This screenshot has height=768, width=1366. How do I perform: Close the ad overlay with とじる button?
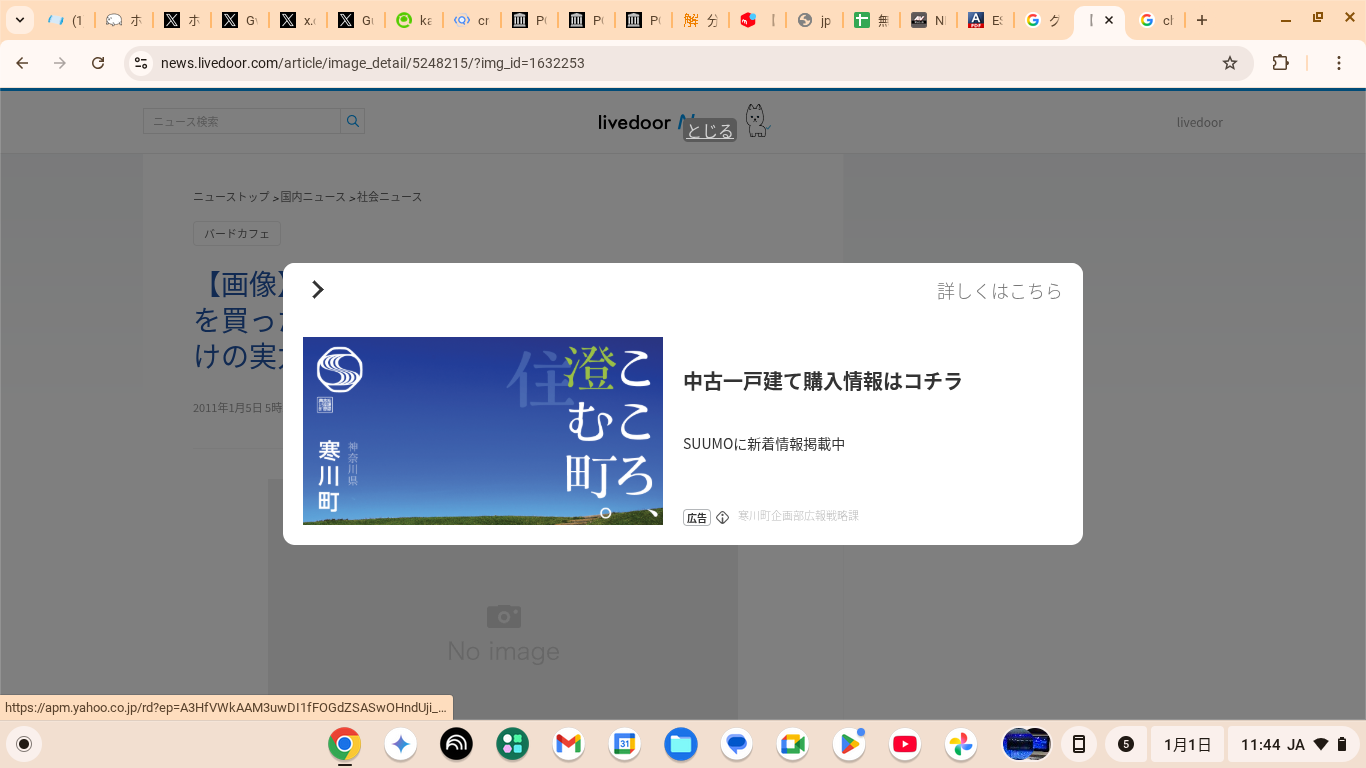[709, 131]
